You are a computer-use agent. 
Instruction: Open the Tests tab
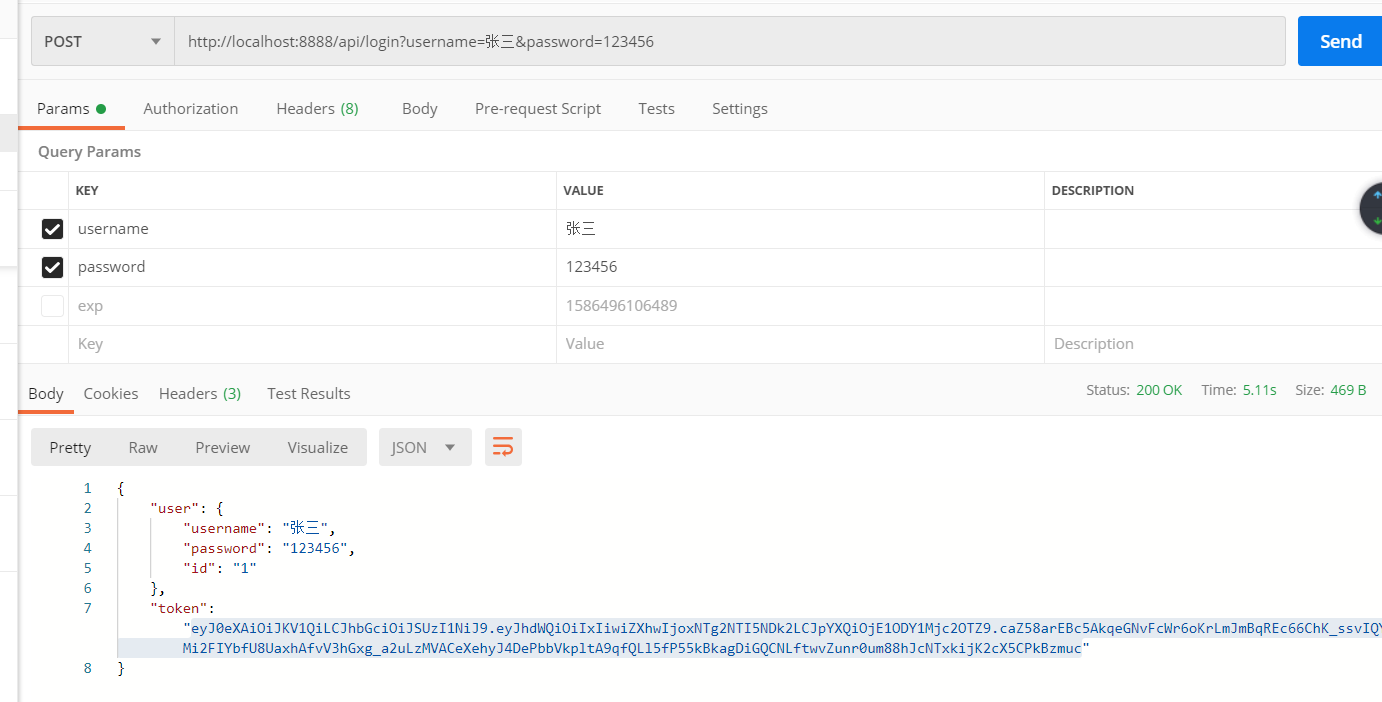[656, 108]
